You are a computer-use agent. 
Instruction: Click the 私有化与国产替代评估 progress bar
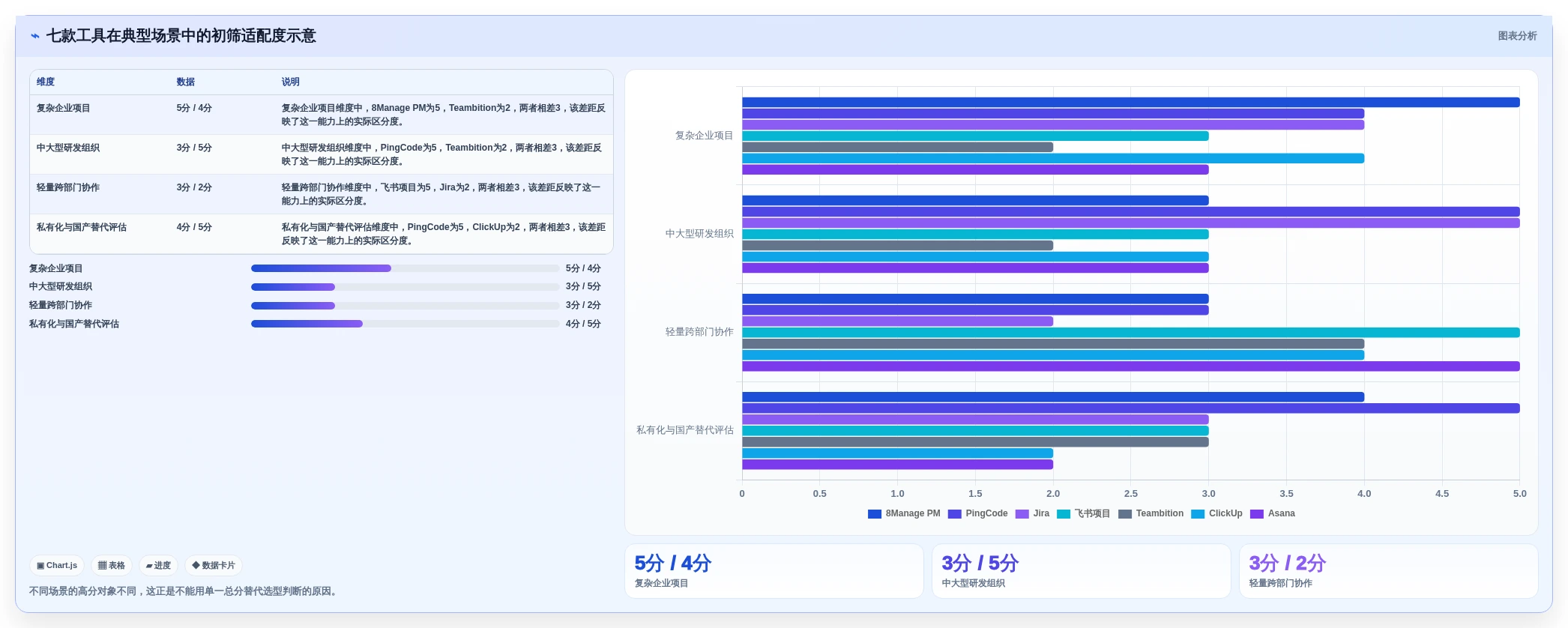405,324
